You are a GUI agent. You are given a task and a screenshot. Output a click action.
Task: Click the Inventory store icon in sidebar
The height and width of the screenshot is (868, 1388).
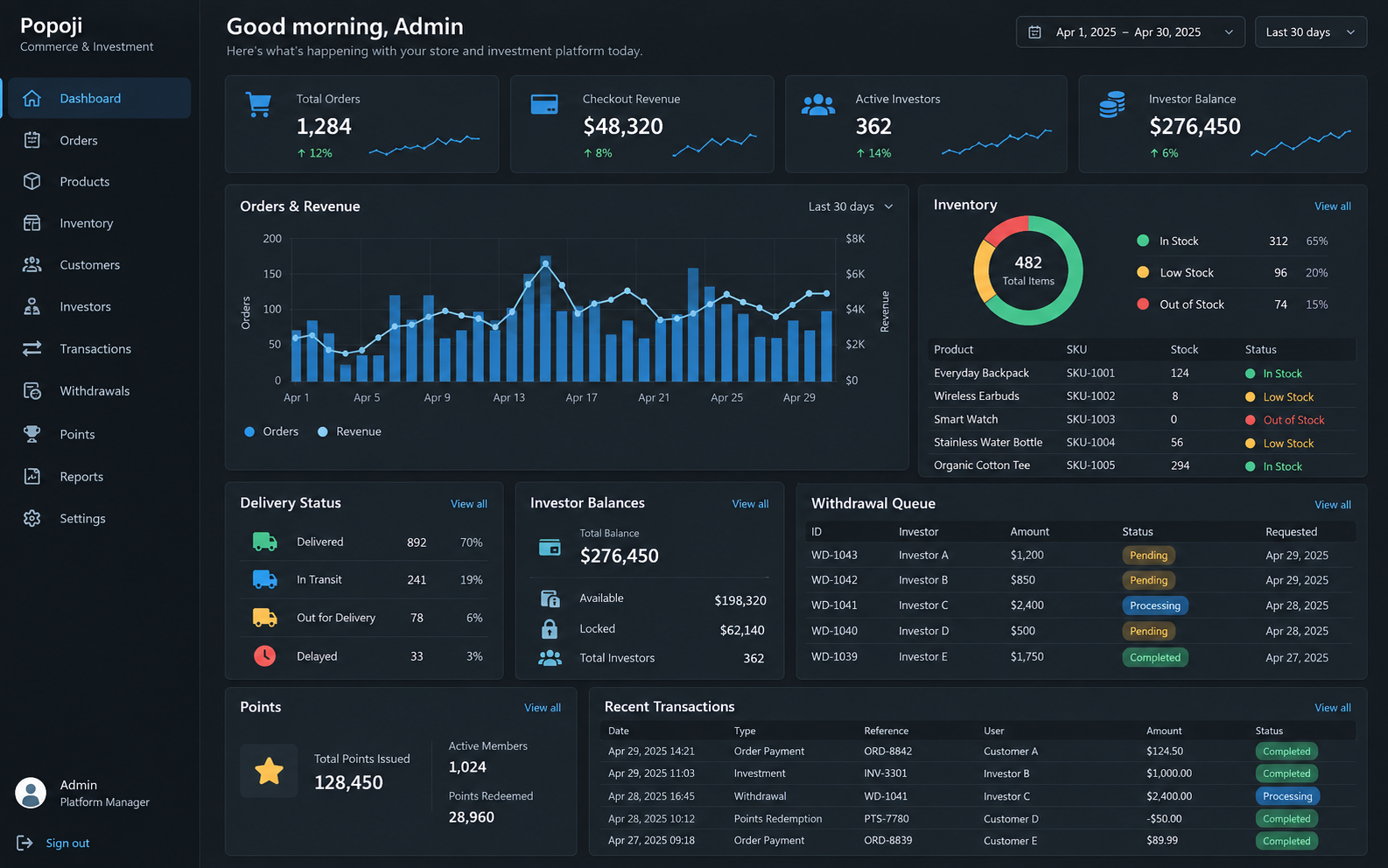pyautogui.click(x=32, y=223)
